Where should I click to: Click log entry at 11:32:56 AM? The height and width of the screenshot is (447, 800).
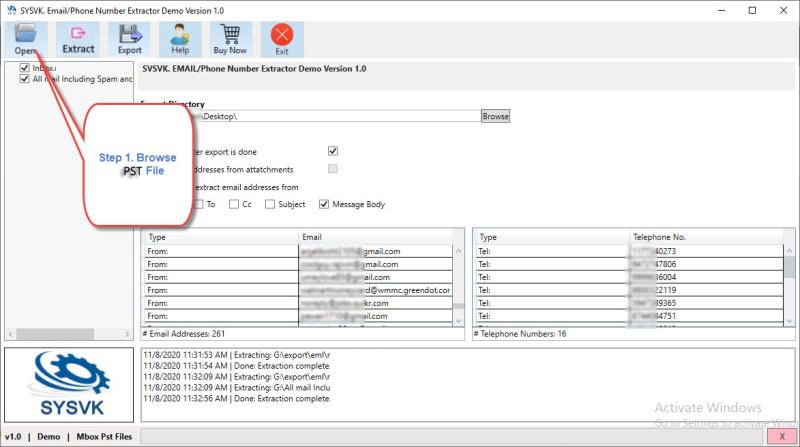pyautogui.click(x=237, y=399)
